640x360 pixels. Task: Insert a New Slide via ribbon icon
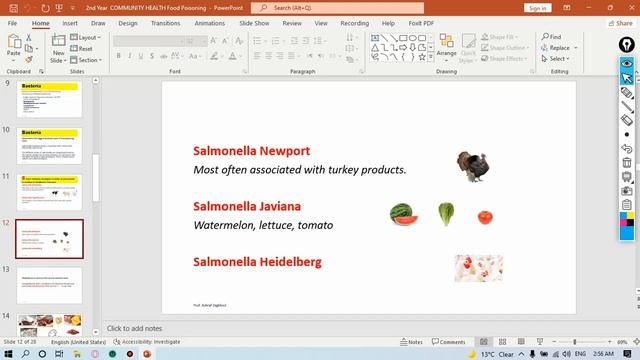point(58,41)
